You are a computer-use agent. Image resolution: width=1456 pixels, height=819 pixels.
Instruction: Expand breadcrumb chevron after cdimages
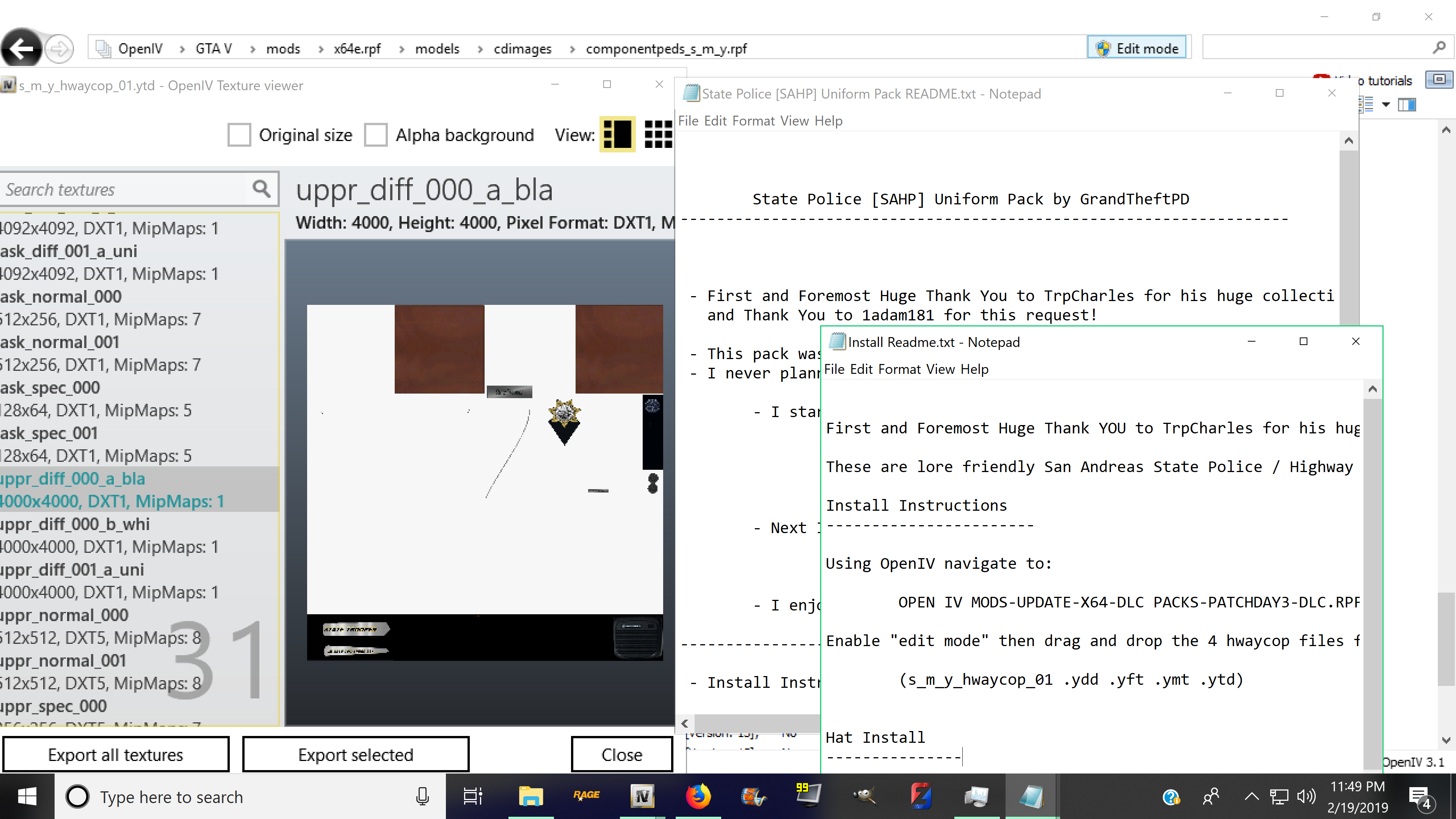(572, 49)
